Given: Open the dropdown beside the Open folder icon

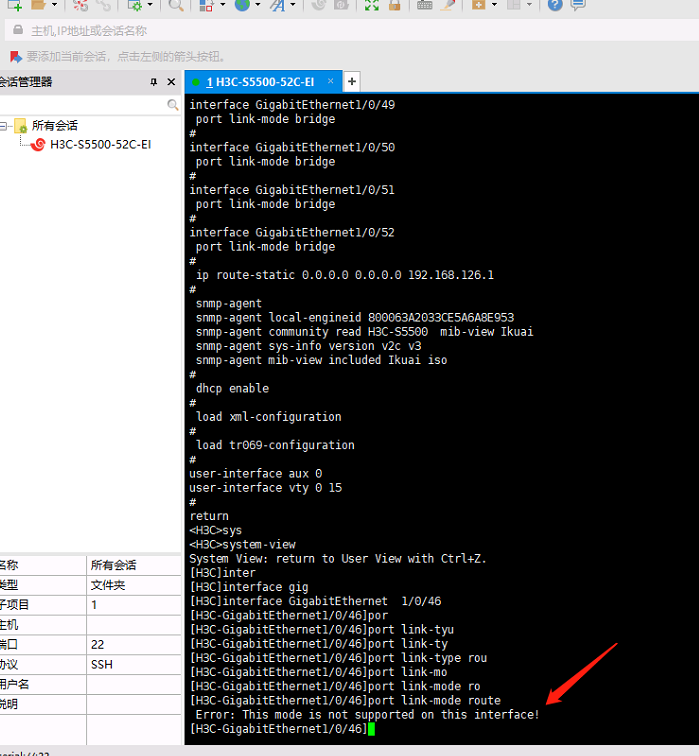Looking at the screenshot, I should tap(54, 5).
